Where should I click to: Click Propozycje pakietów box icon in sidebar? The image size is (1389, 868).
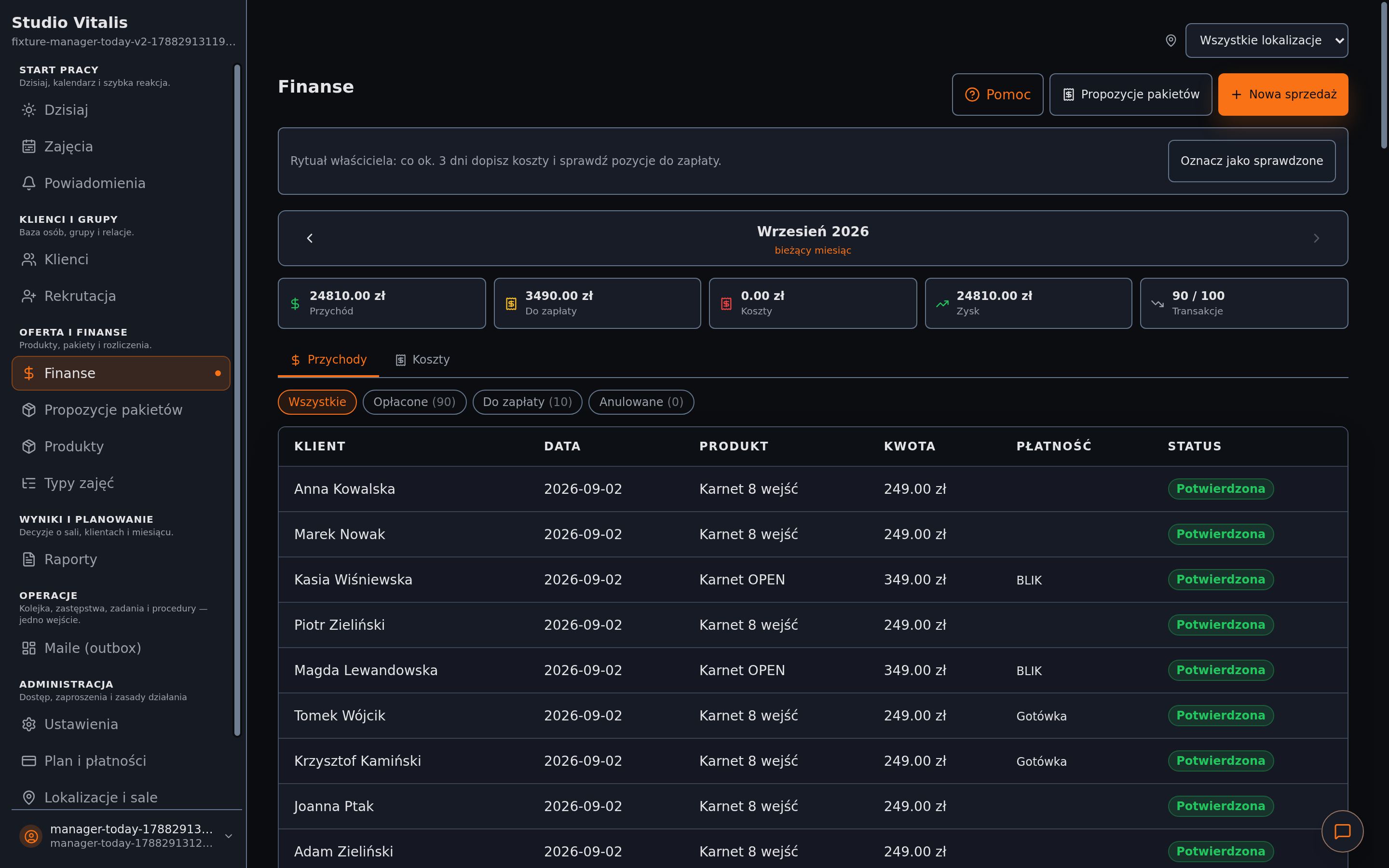coord(29,410)
